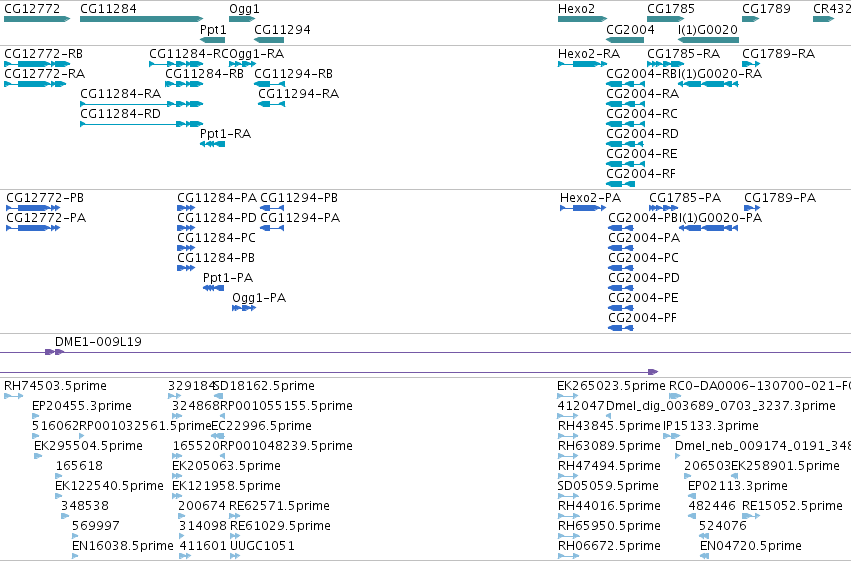
Task: Select EST RE62571.5prime
Action: pyautogui.click(x=280, y=506)
